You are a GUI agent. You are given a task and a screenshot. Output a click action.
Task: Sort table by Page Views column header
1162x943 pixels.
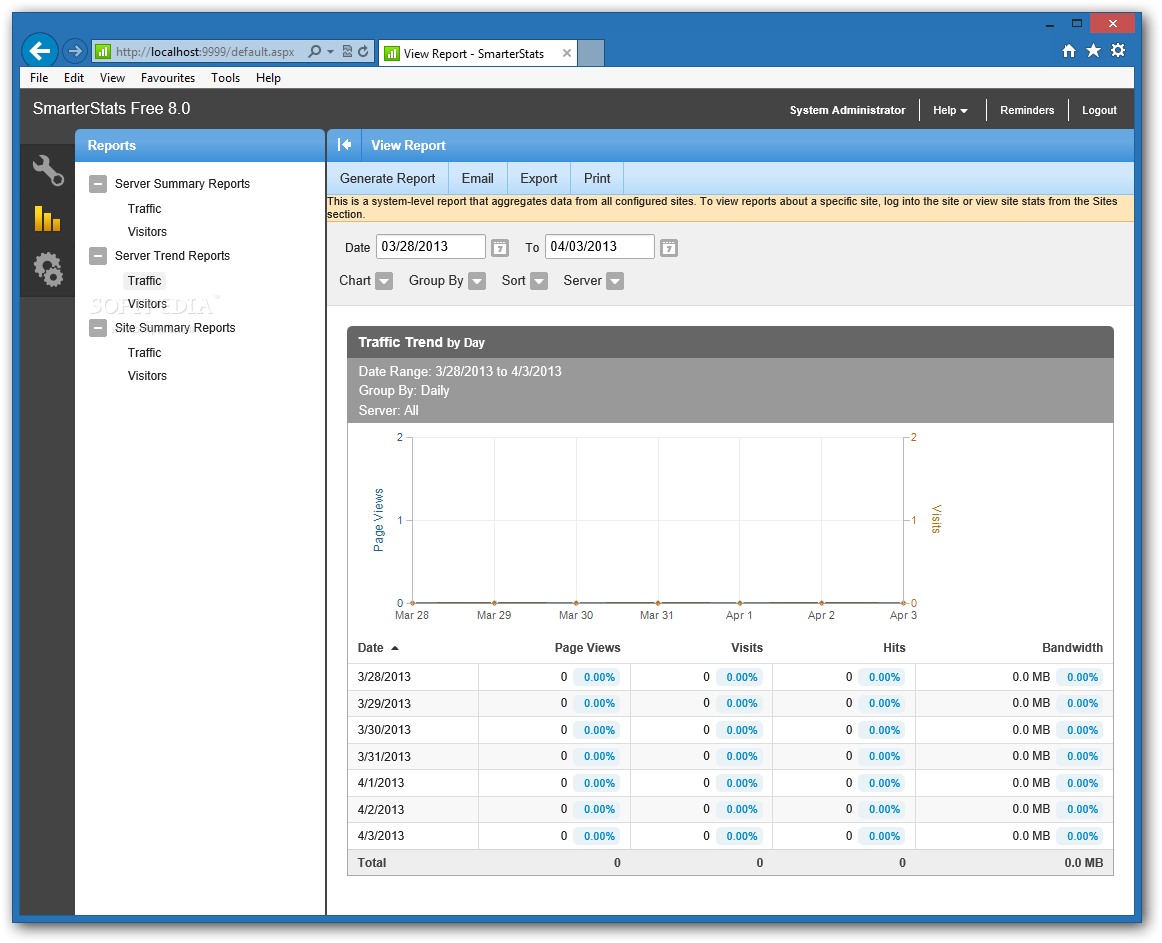(x=588, y=648)
